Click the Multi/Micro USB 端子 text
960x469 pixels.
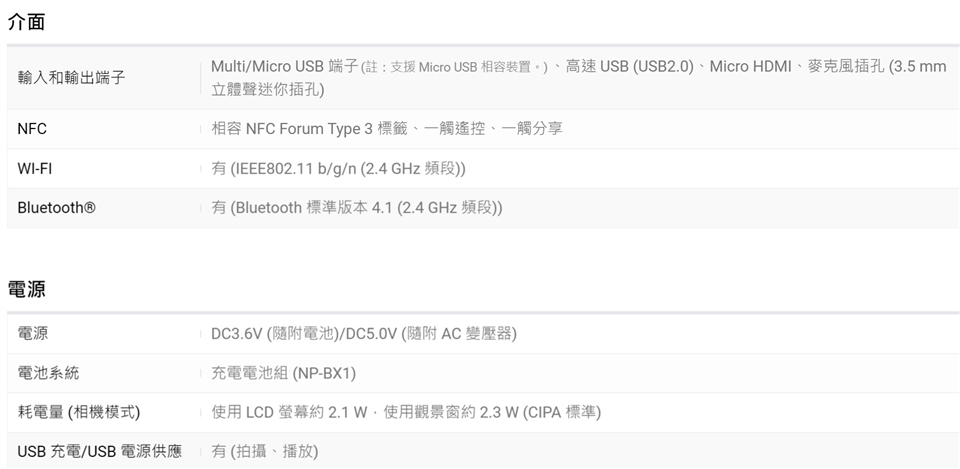pyautogui.click(x=284, y=66)
